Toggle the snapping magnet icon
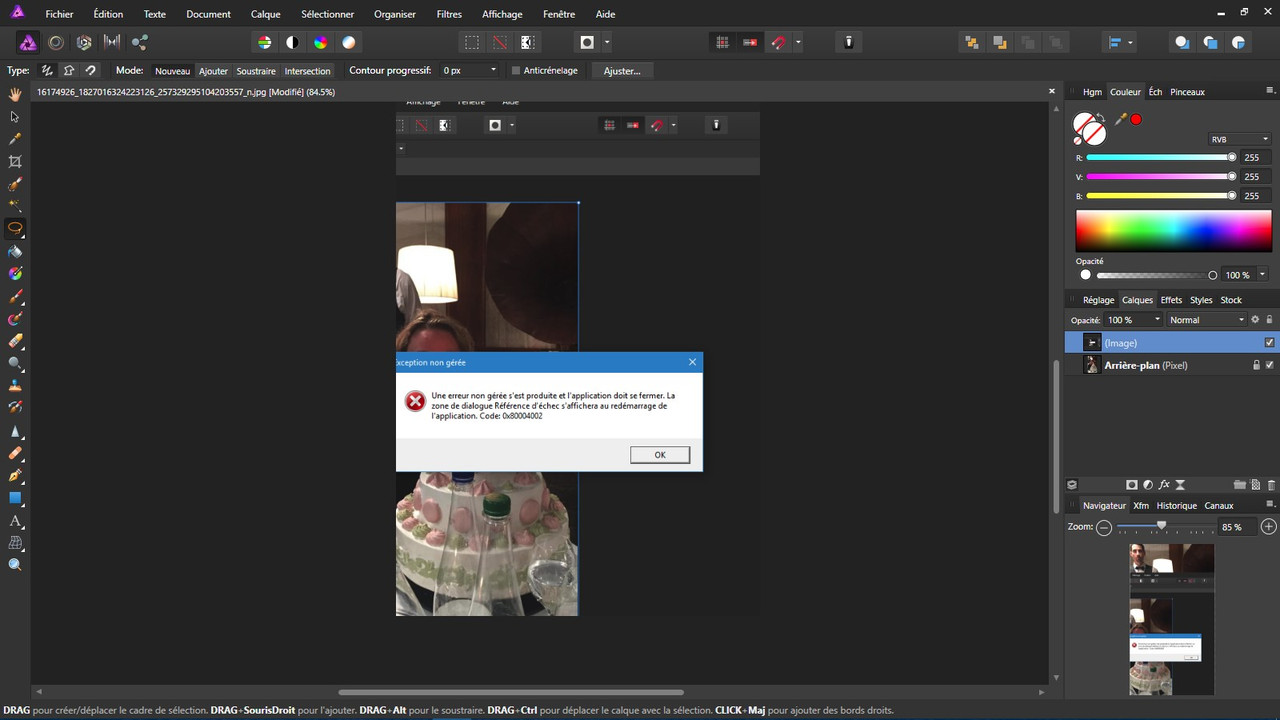The image size is (1280, 720). click(x=778, y=42)
